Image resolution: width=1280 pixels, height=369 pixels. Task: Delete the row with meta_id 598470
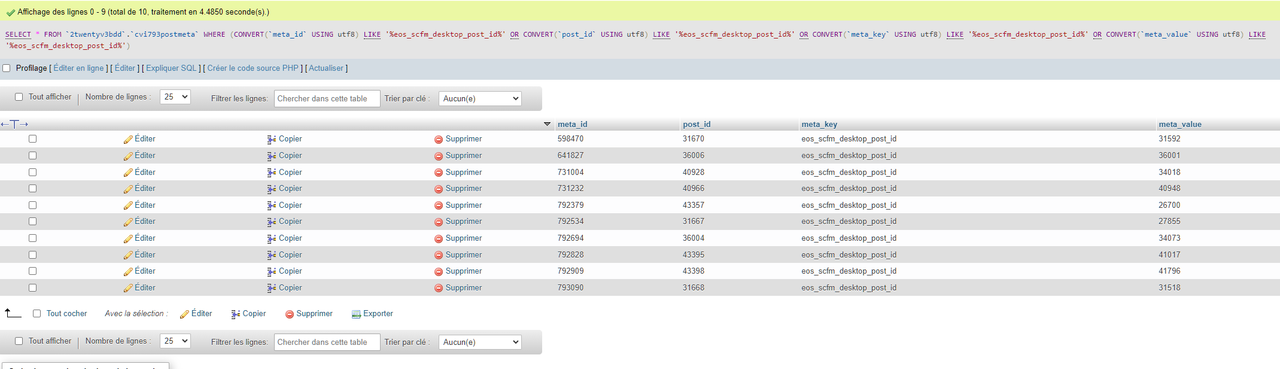[457, 139]
